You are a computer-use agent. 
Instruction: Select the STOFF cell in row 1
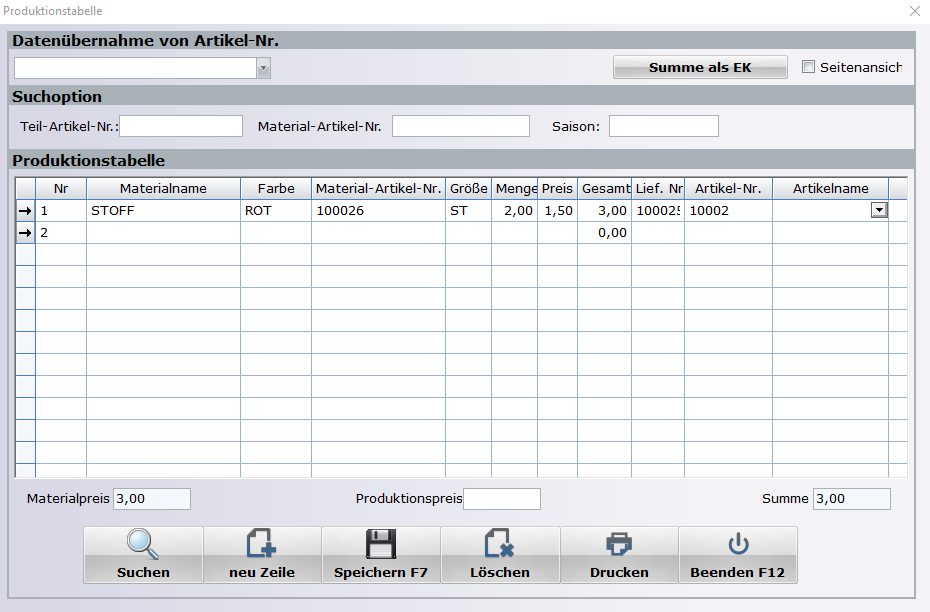[162, 211]
